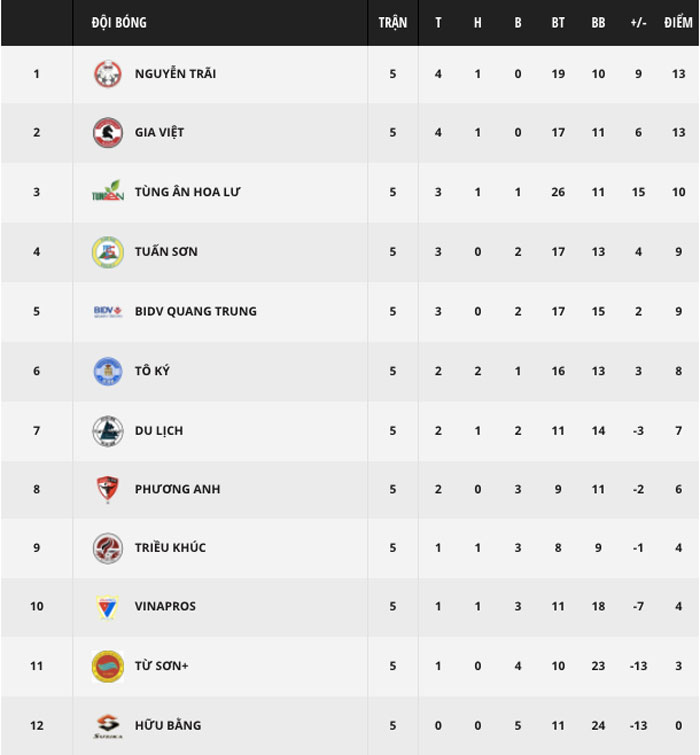
Task: Sort by the ĐIỂM column header
Action: click(x=678, y=22)
